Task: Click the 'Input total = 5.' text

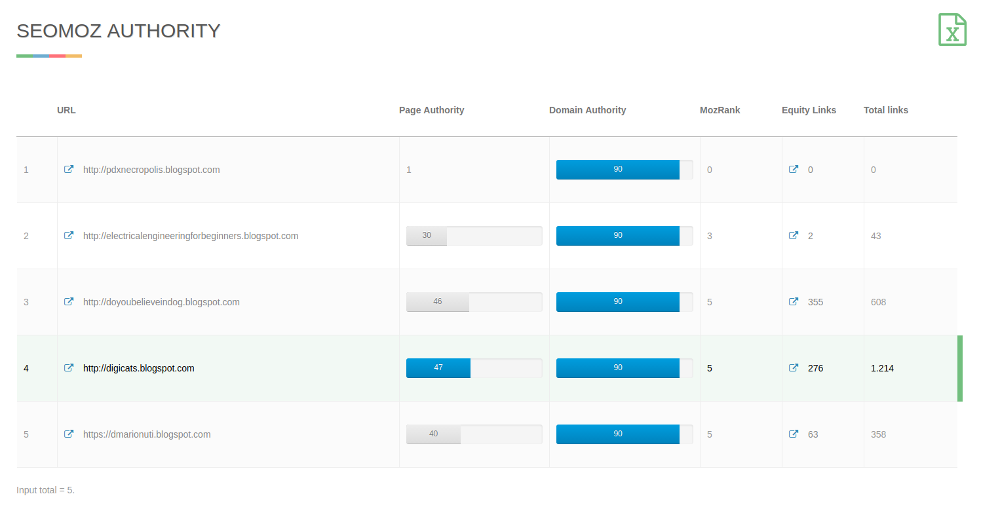Action: click(45, 490)
